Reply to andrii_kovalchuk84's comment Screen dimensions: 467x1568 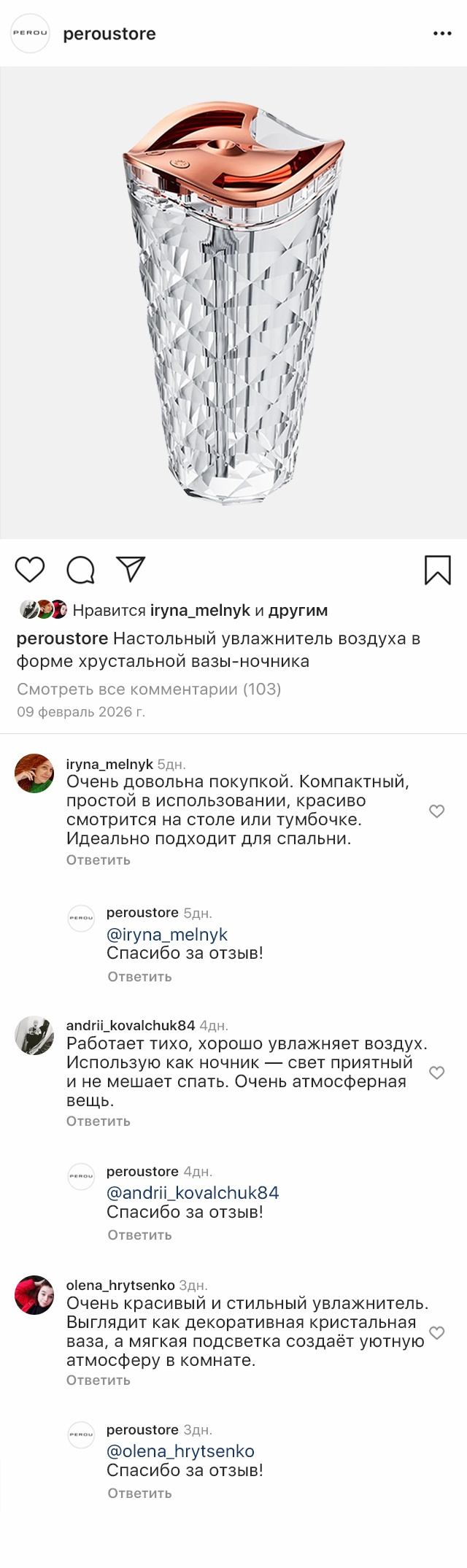(99, 1121)
